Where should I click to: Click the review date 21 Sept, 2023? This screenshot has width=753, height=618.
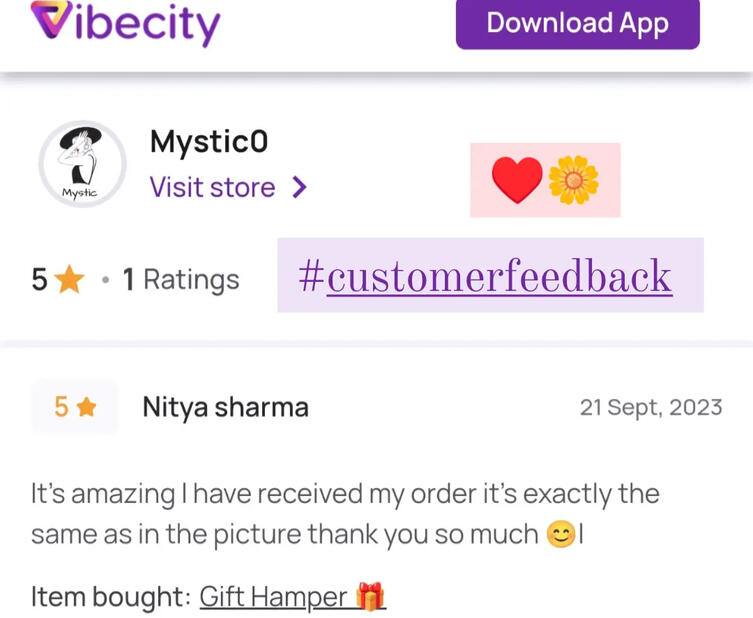click(x=651, y=408)
